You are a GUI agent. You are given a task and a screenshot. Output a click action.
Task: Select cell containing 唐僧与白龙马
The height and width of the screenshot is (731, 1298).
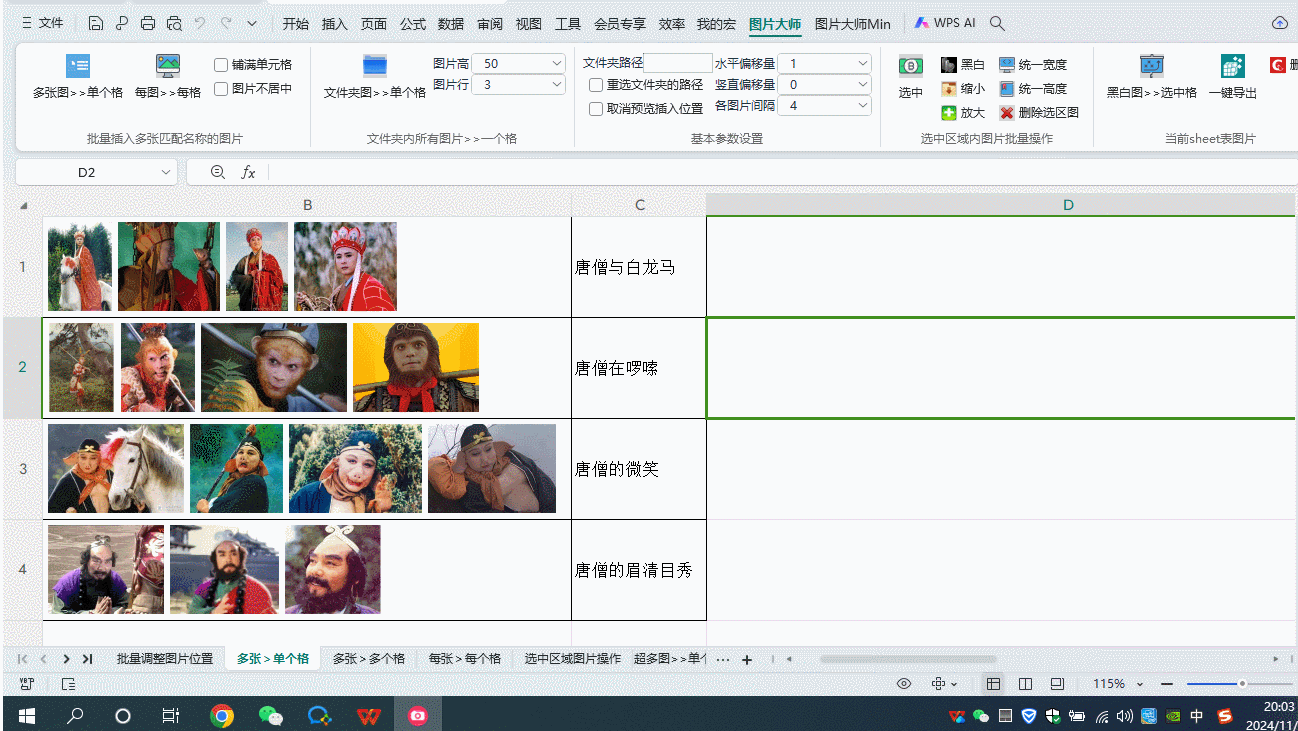pos(639,267)
